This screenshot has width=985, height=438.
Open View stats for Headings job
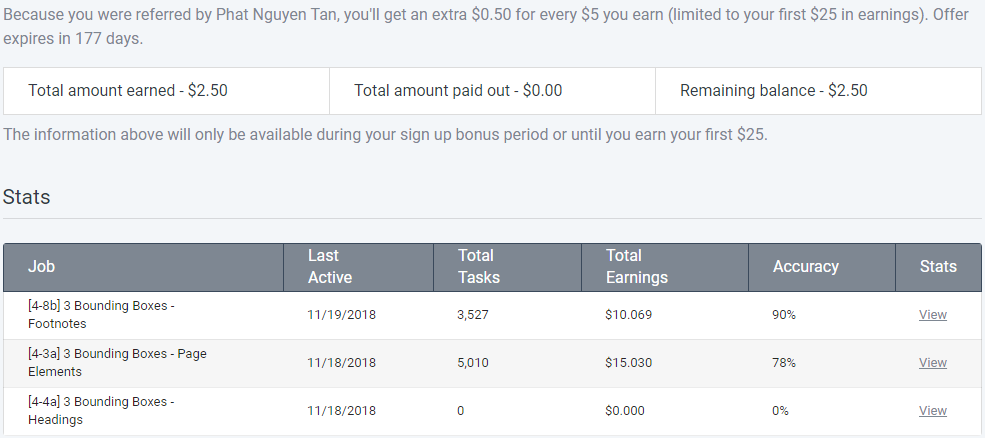932,411
